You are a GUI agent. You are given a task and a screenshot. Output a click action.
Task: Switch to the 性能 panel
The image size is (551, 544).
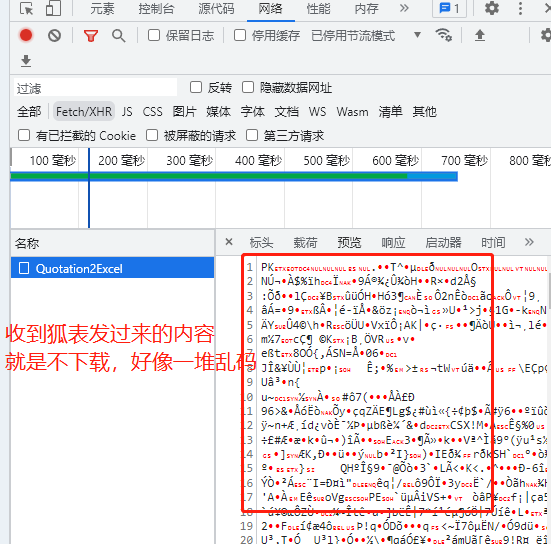point(318,9)
